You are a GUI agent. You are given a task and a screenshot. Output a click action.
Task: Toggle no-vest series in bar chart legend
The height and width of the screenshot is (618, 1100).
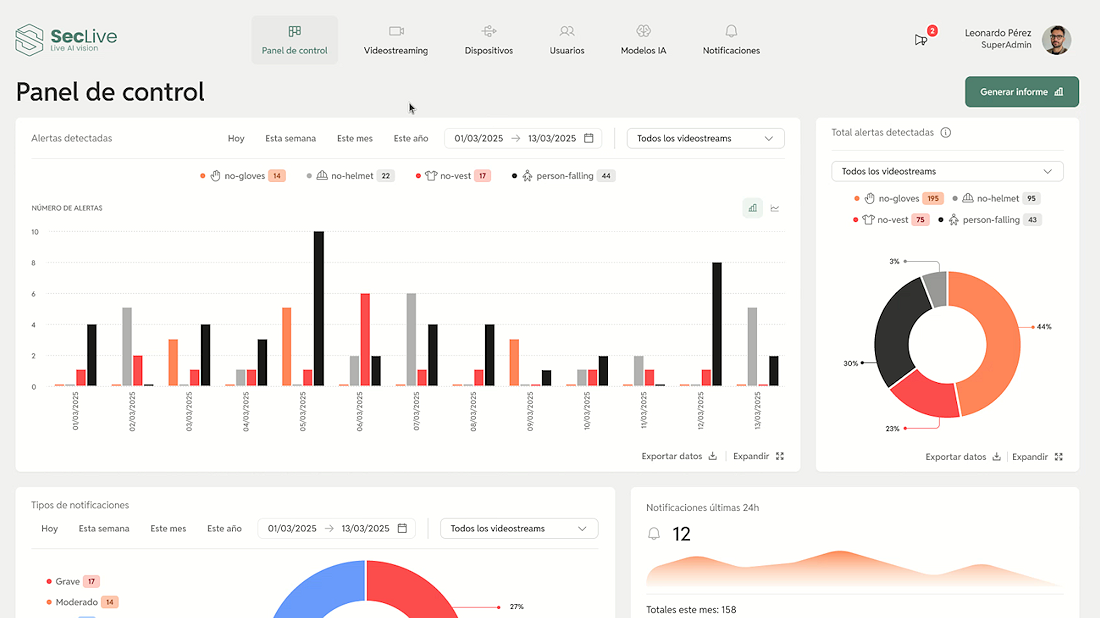(x=452, y=176)
